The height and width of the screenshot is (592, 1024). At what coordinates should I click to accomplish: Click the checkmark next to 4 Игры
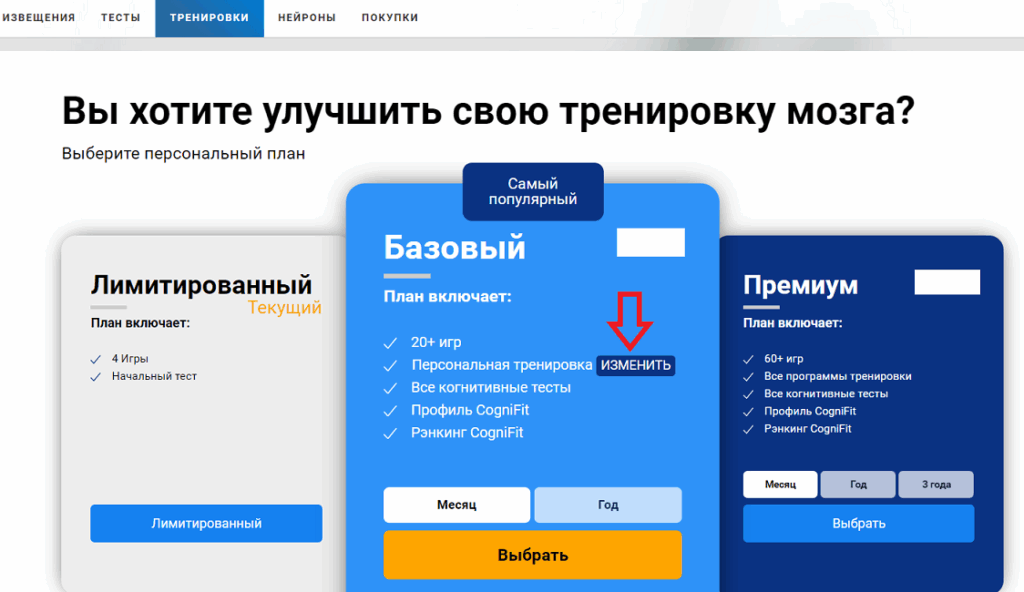pos(96,359)
